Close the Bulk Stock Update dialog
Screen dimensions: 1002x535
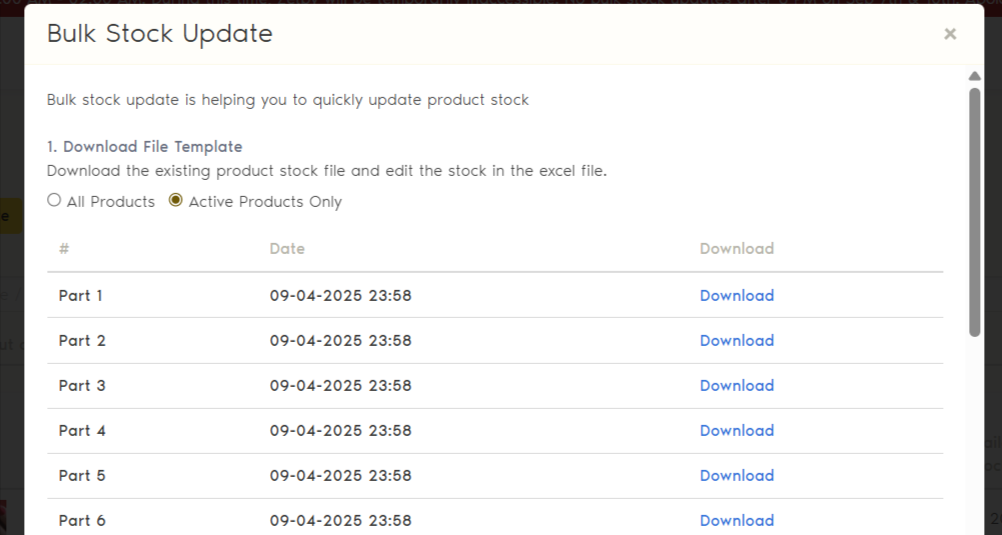coord(949,34)
